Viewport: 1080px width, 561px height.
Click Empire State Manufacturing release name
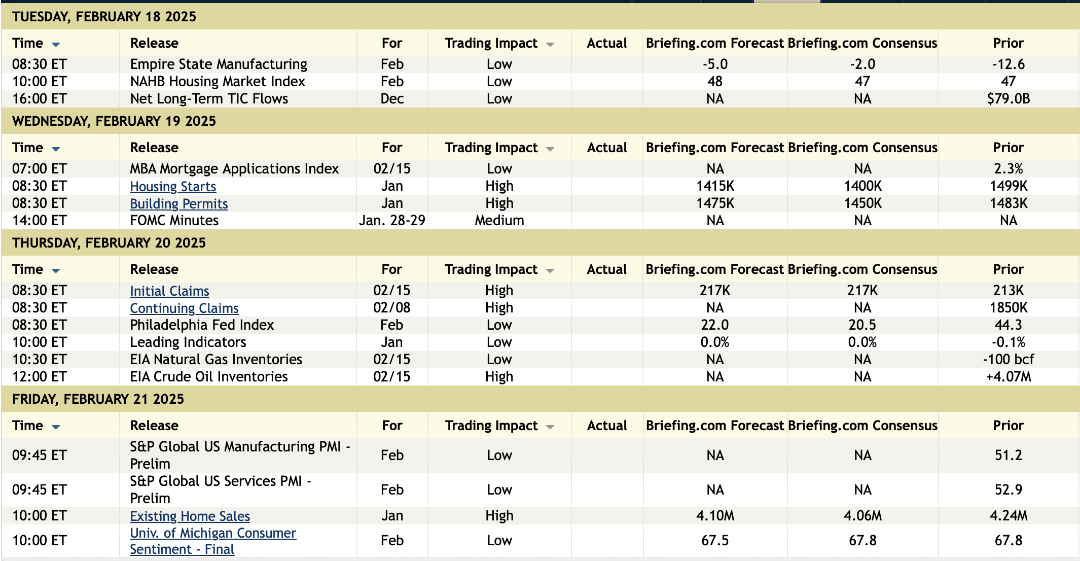tap(218, 64)
